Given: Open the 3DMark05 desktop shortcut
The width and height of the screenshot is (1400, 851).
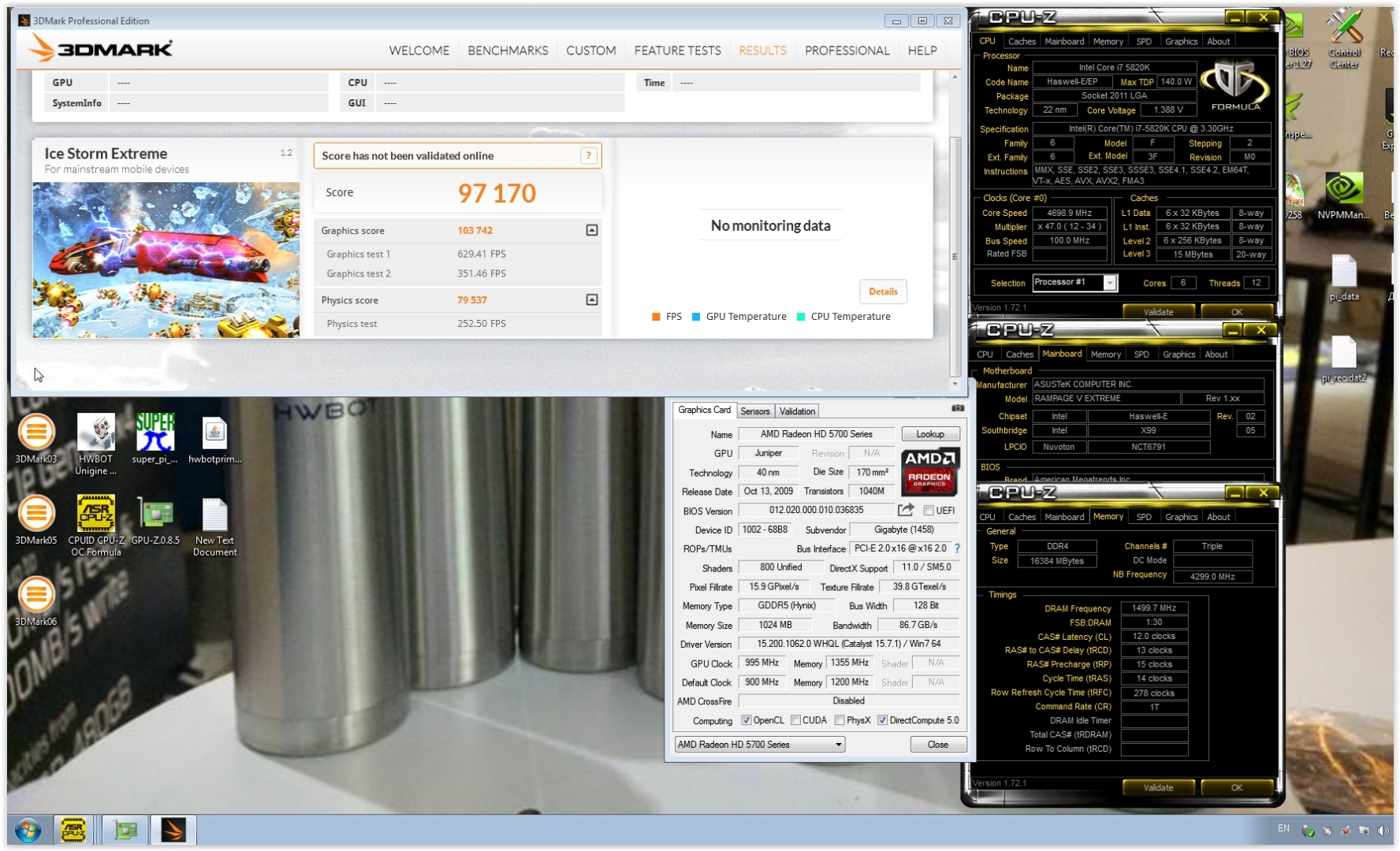Looking at the screenshot, I should [x=36, y=520].
